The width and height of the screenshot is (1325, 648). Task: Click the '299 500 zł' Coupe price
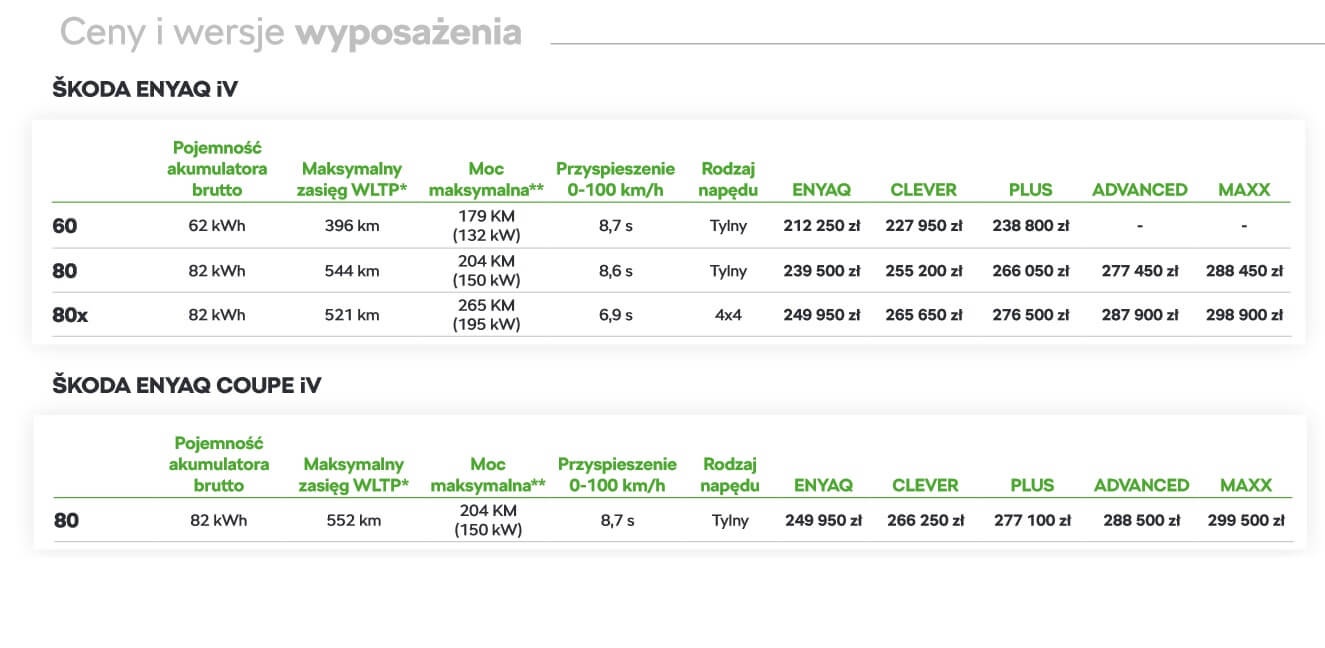1246,520
